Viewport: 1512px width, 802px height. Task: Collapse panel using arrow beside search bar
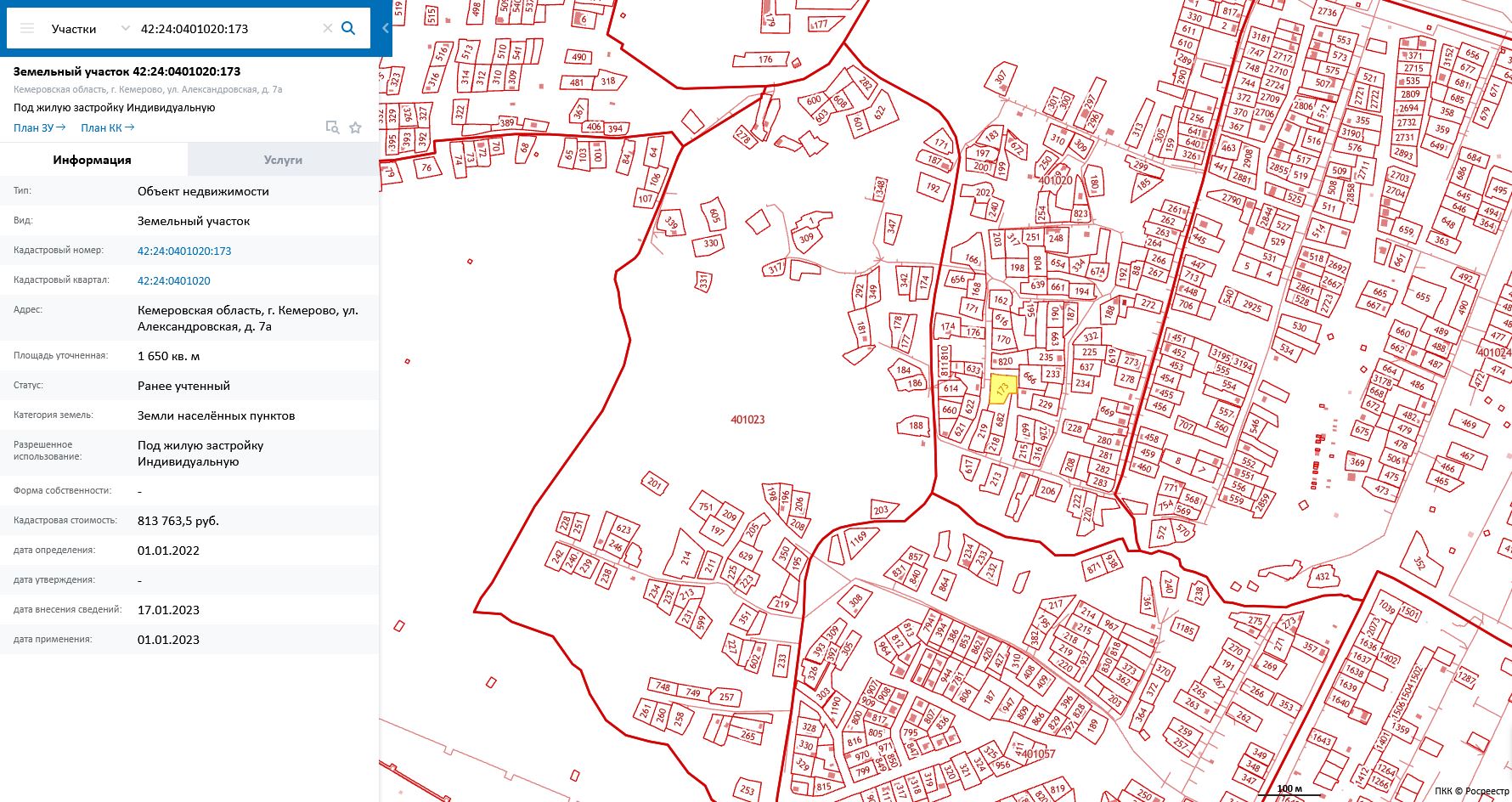point(385,28)
